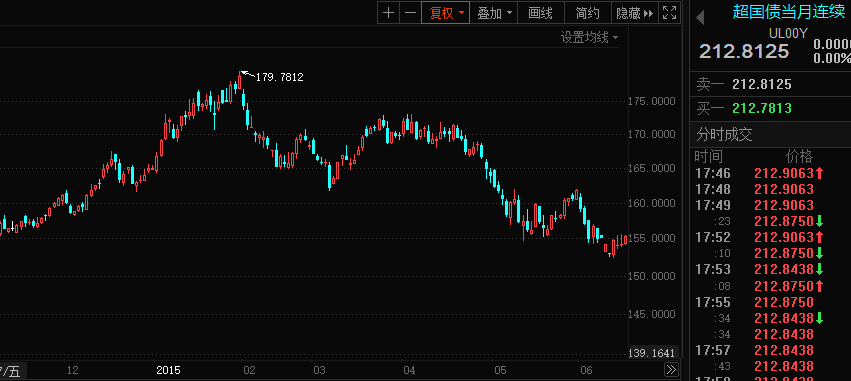Click the 179.7812 high price marker
Image resolution: width=851 pixels, height=381 pixels.
coord(280,78)
